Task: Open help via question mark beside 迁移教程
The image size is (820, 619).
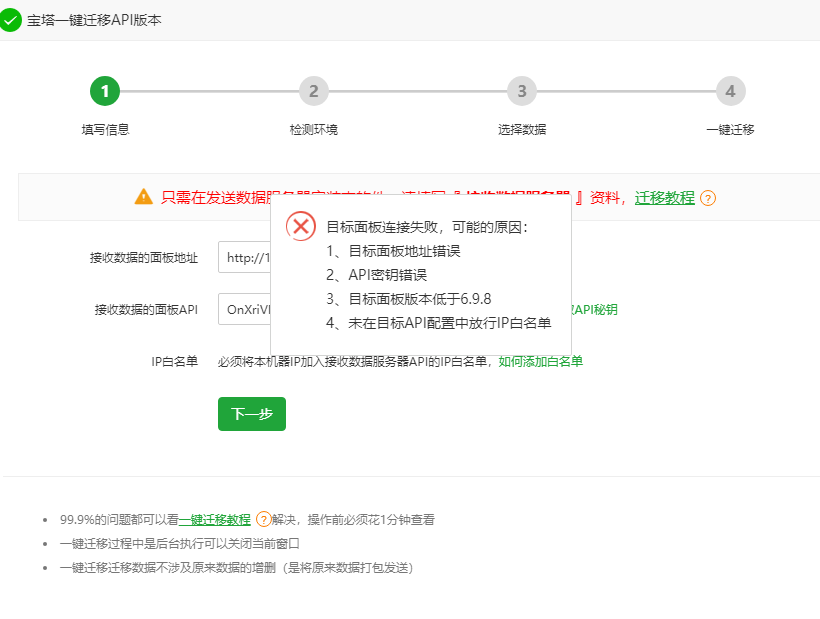Action: pyautogui.click(x=707, y=198)
